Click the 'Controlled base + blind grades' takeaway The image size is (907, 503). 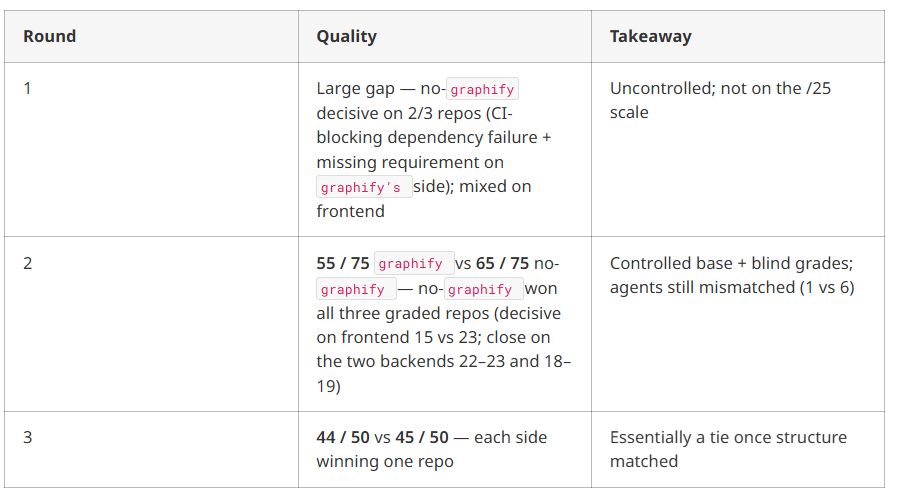pyautogui.click(x=731, y=263)
